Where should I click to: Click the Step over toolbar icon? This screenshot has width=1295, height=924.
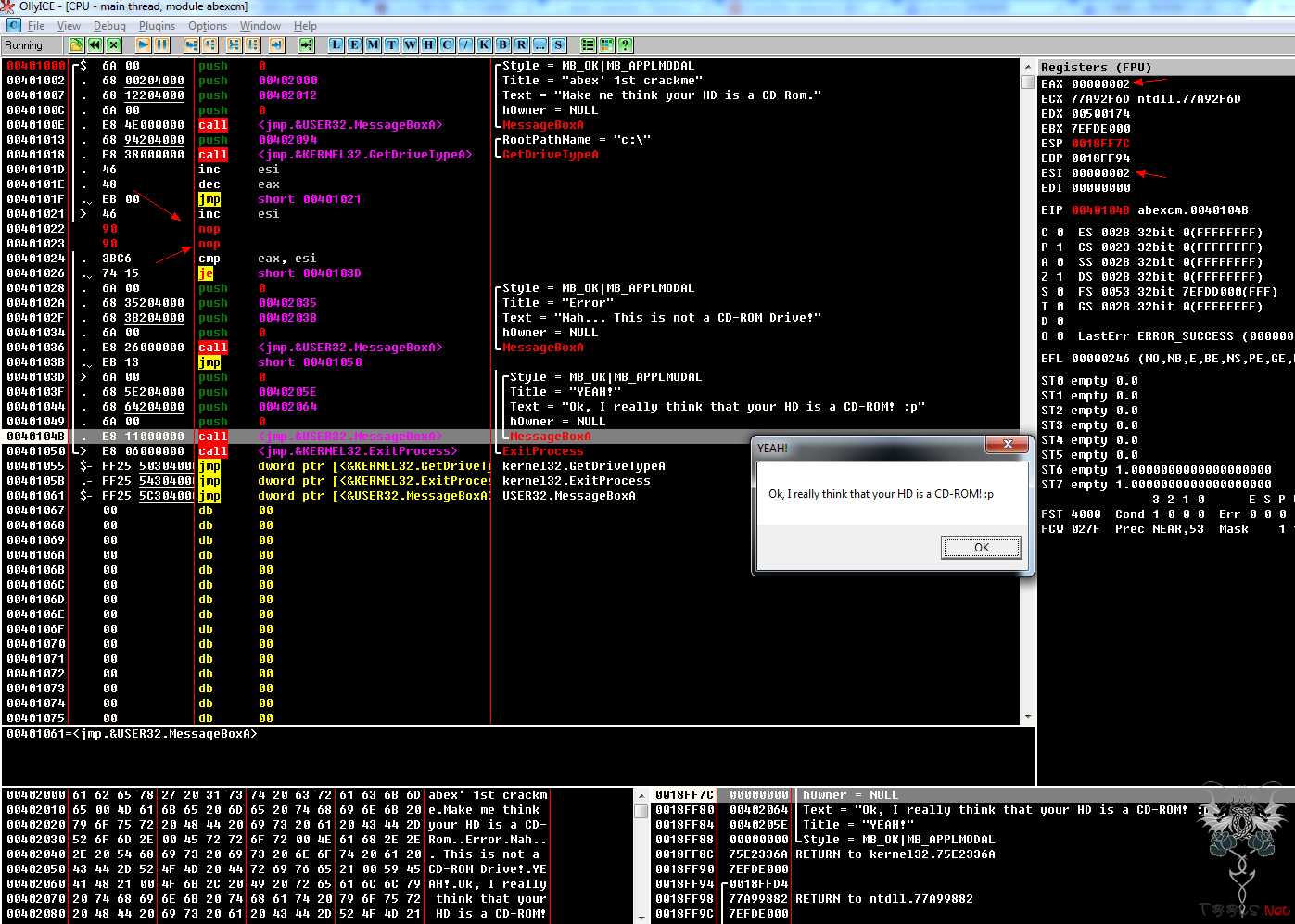pos(210,44)
